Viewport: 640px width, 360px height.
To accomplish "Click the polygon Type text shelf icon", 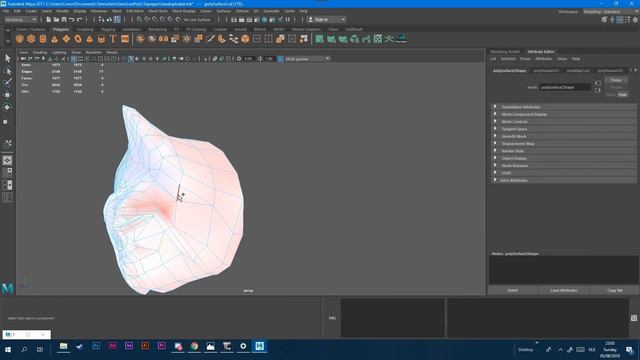I will pos(113,39).
